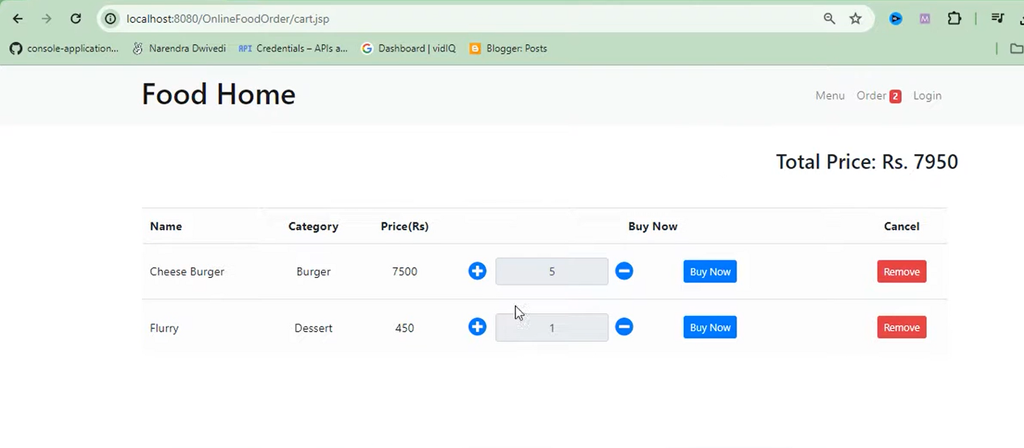Image resolution: width=1024 pixels, height=448 pixels.
Task: Click the Cheese Burger item name
Action: coord(187,272)
